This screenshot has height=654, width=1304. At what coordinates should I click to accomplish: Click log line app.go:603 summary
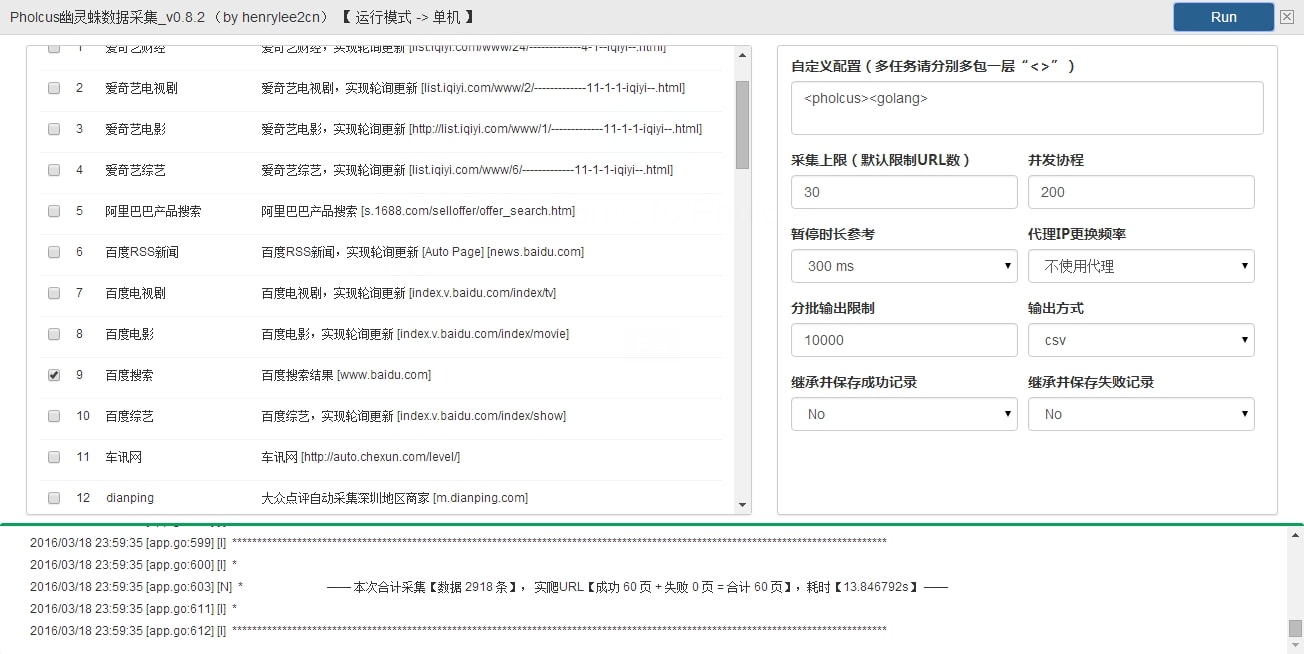pos(489,587)
